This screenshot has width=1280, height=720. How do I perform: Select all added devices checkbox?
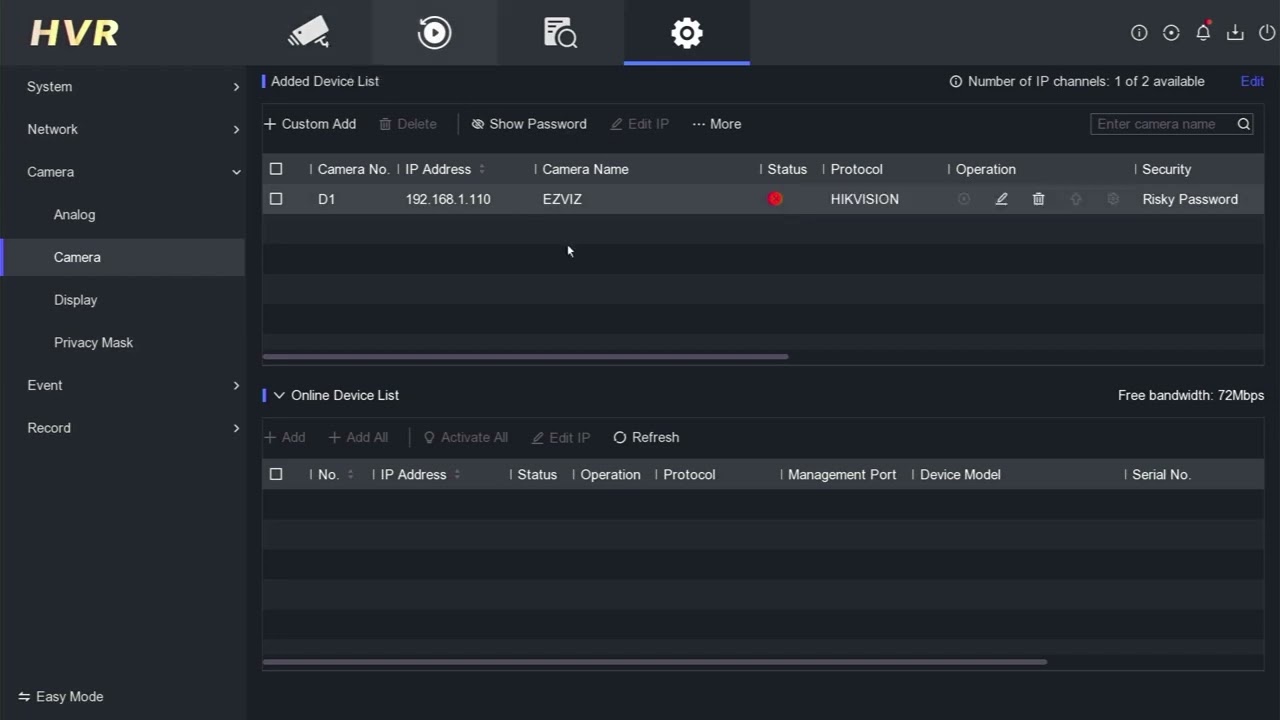point(276,169)
